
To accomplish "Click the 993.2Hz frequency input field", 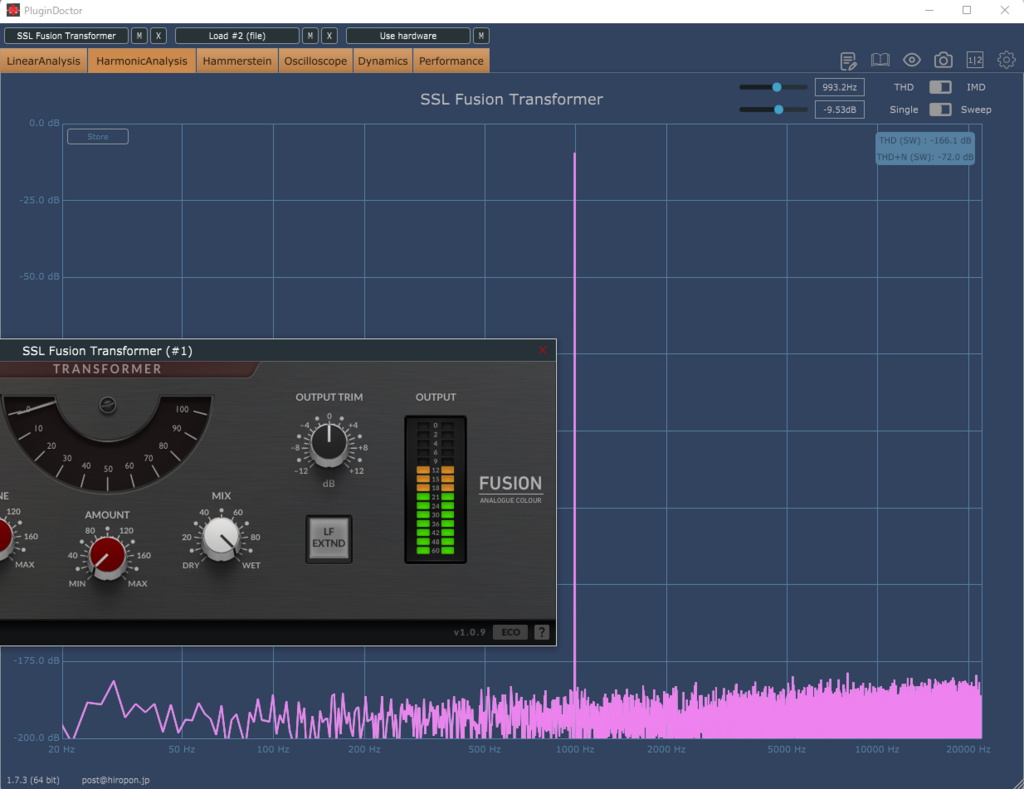I will click(840, 87).
